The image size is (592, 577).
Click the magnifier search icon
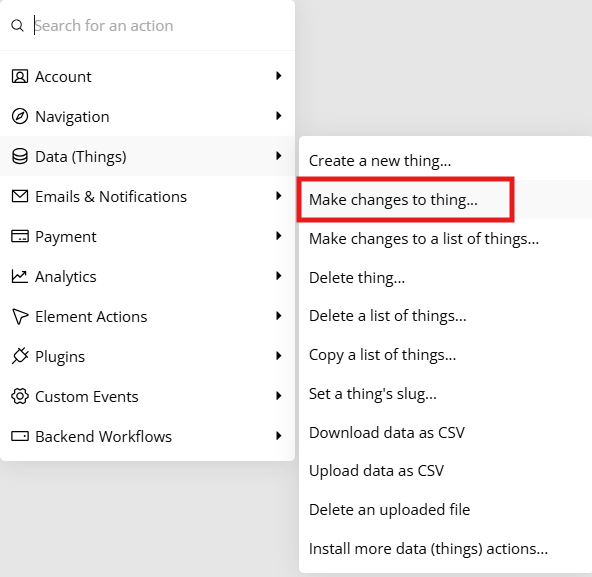point(17,26)
